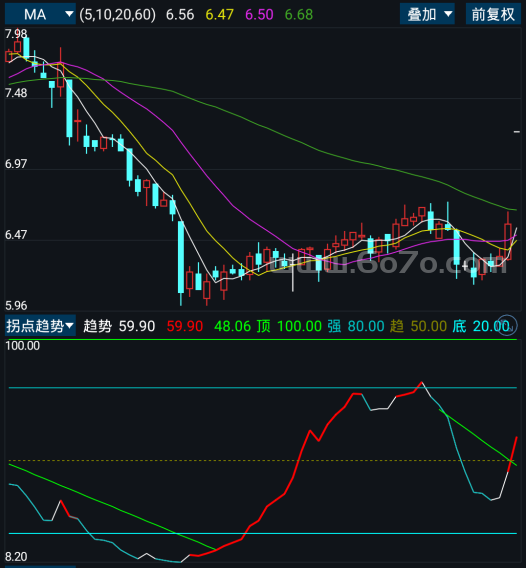This screenshot has height=568, width=526.
Task: Click the green MA60 value 6.68
Action: click(299, 15)
